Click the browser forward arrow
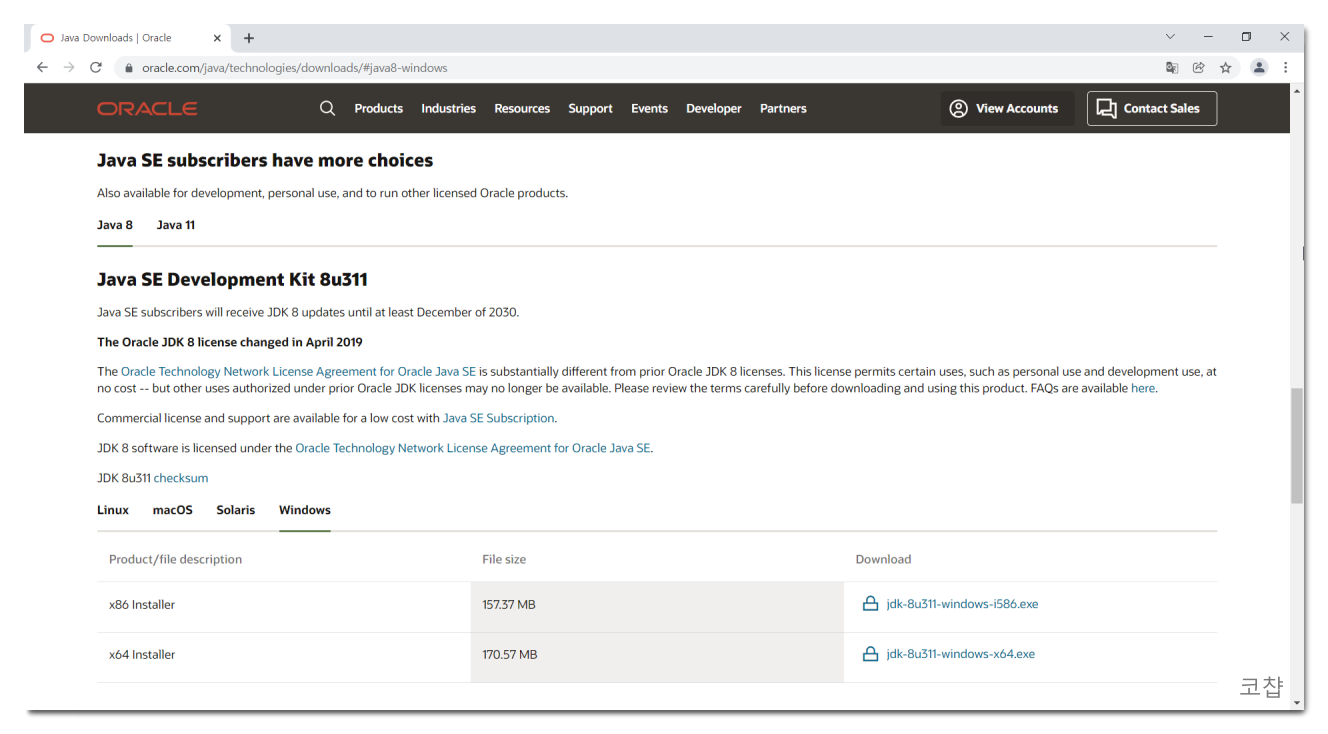This screenshot has width=1328, height=734. tap(69, 67)
